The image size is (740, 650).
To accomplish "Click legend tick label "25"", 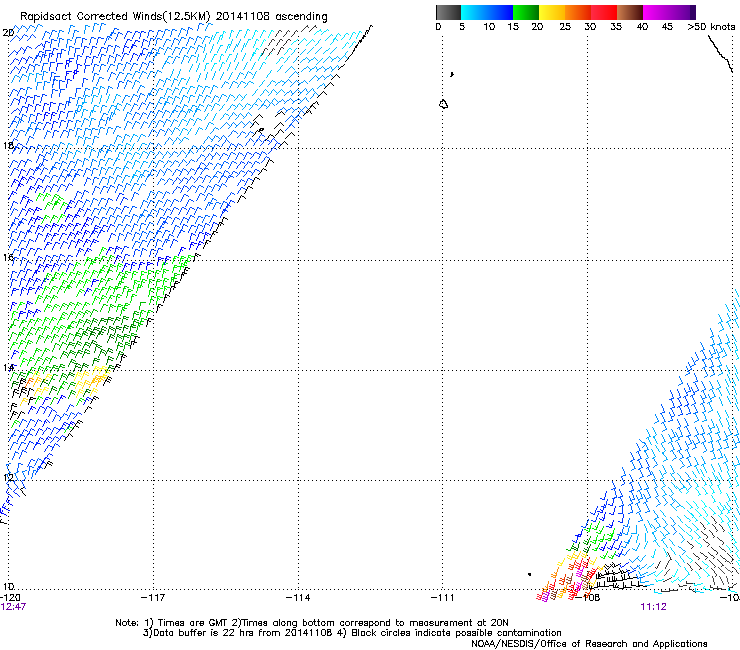I will 565,27.
